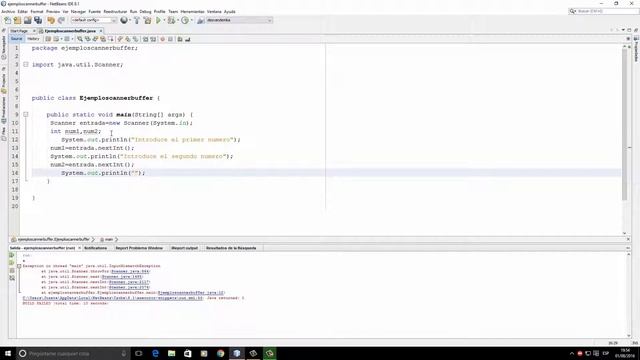The width and height of the screenshot is (640, 360).
Task: Open the Profile Project dropdown arrow
Action: tap(191, 20)
